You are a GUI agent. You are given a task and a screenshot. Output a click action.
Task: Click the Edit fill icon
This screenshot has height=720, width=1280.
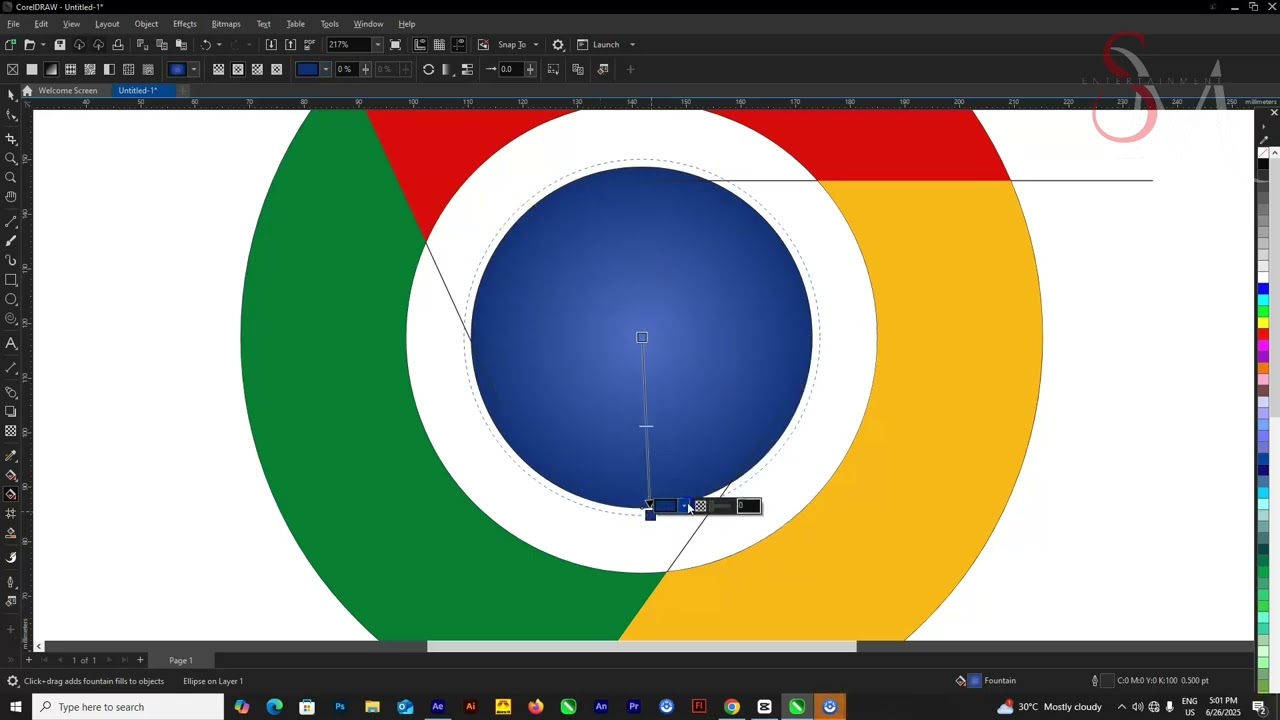[602, 69]
